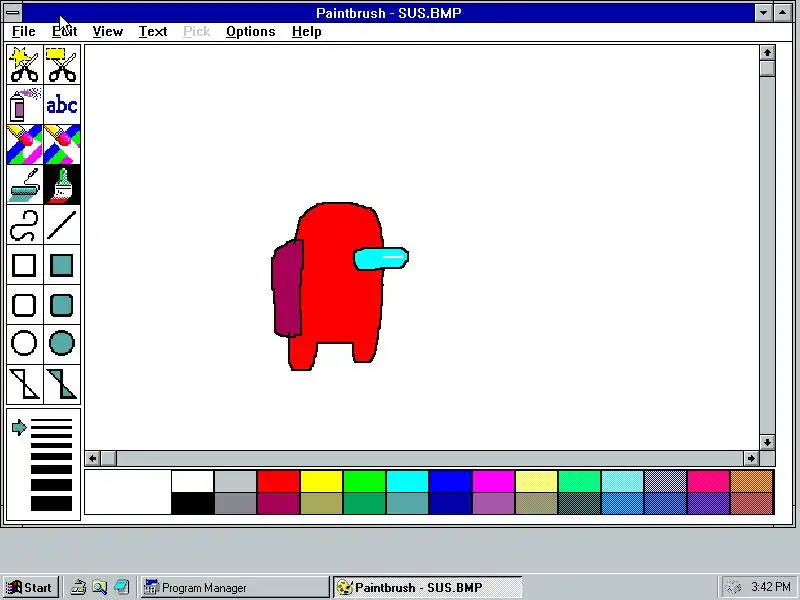Select the hollow Polygon tool
The height and width of the screenshot is (600, 800).
pos(24,384)
